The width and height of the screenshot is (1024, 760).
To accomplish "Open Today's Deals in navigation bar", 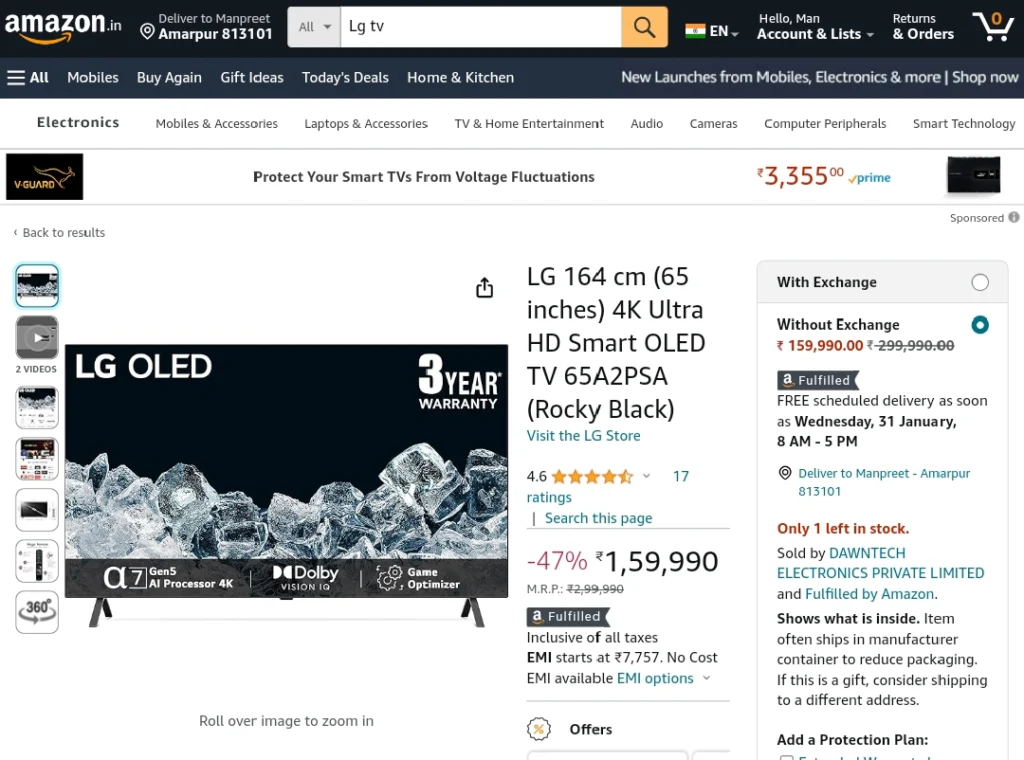I will [x=345, y=78].
